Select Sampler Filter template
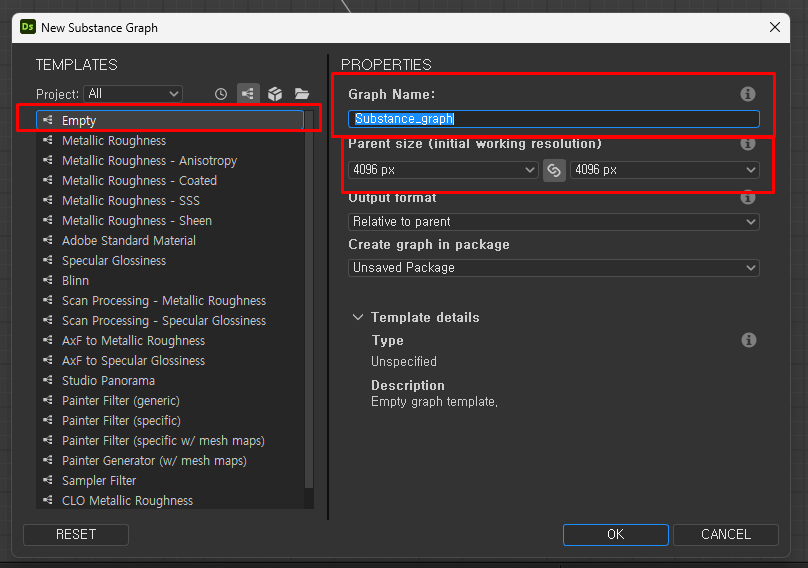The height and width of the screenshot is (568, 808). [x=170, y=481]
